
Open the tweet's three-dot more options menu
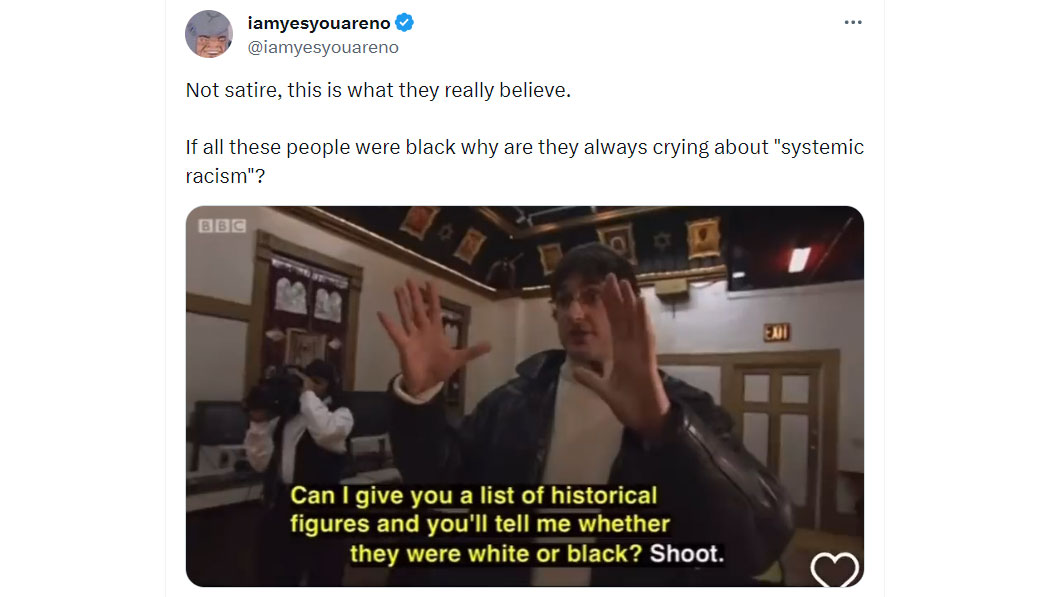(852, 23)
